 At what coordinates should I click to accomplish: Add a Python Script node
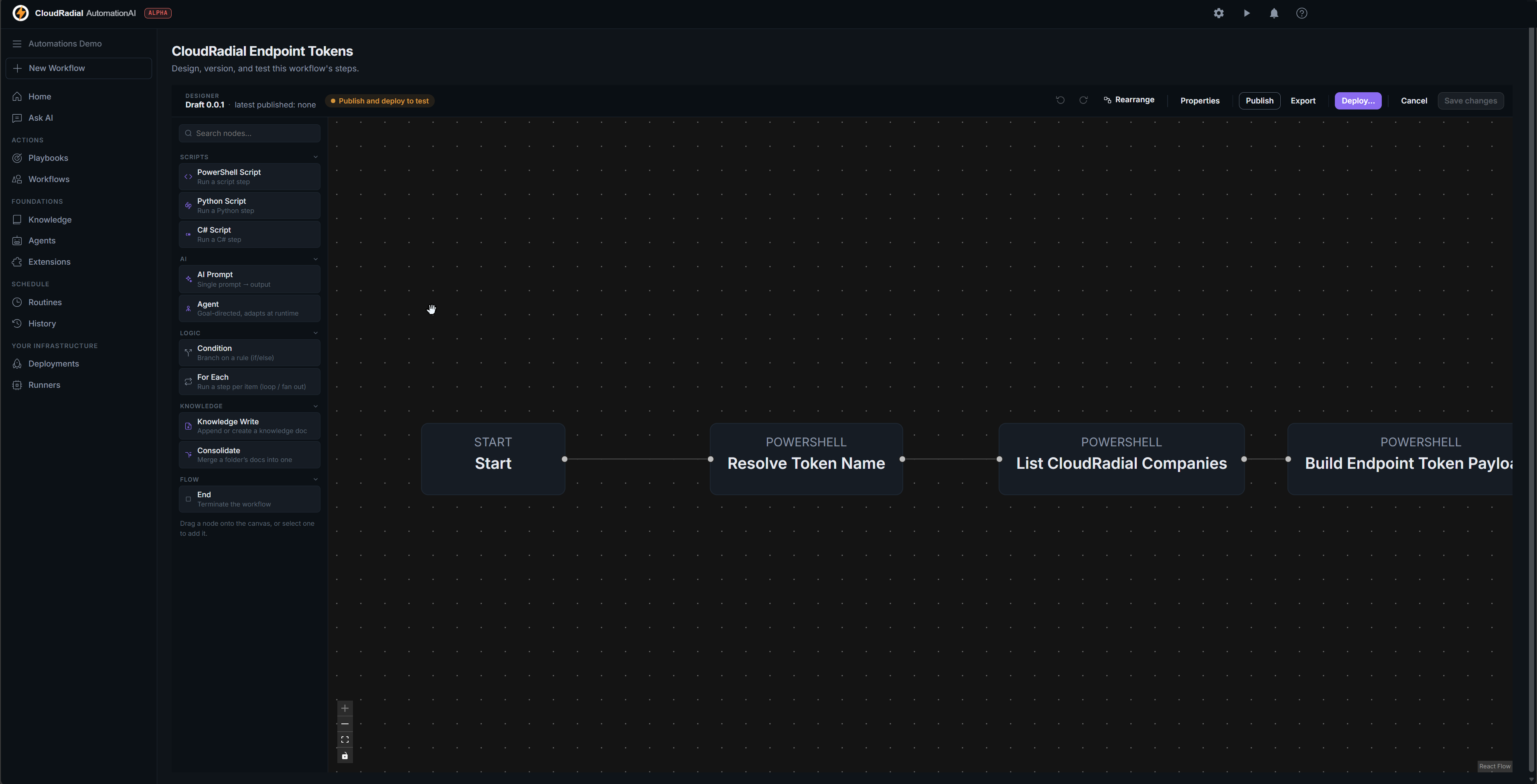coord(249,205)
